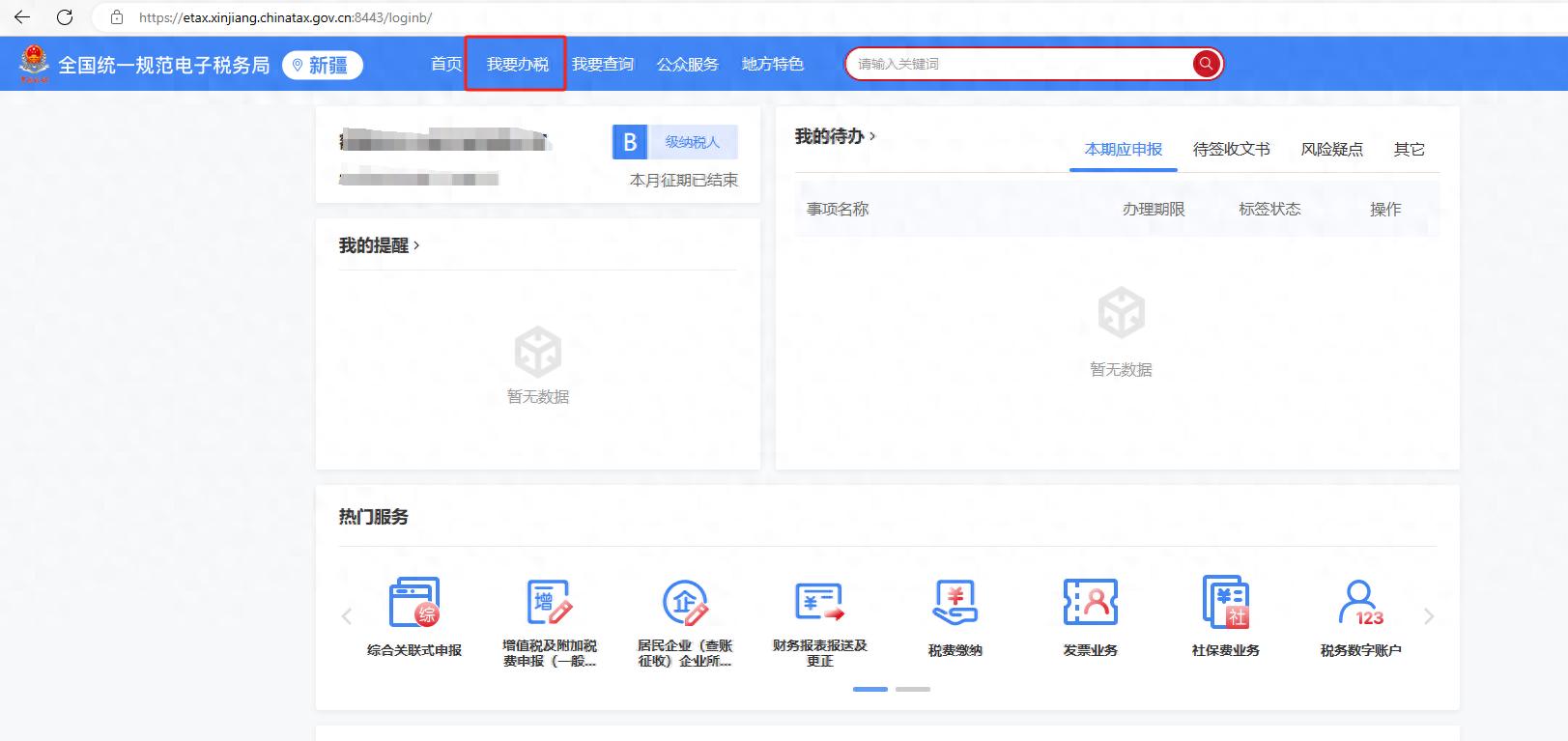Select first carousel page indicator
This screenshot has height=741, width=1568.
870,689
